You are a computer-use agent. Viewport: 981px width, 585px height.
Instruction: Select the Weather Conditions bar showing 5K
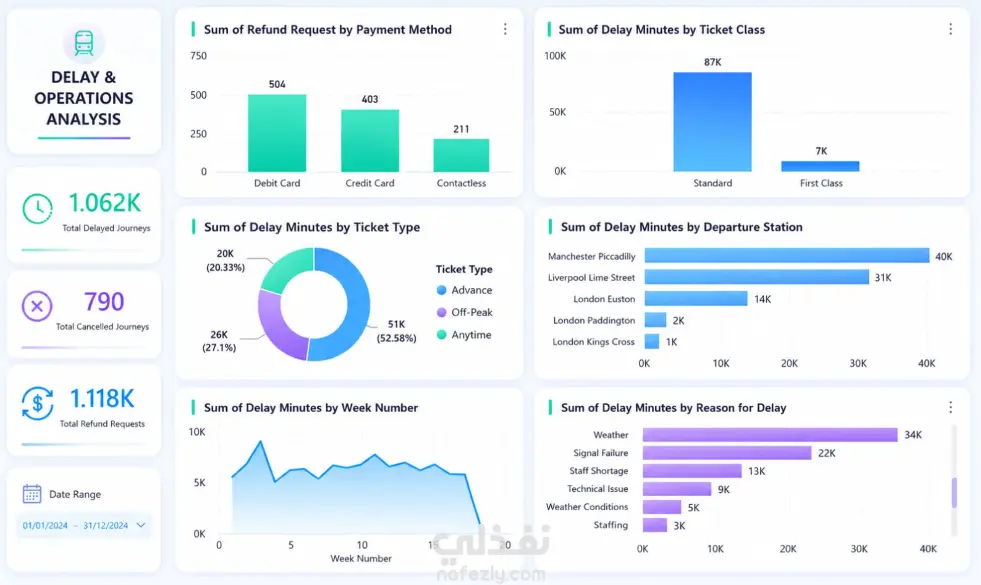click(x=662, y=507)
